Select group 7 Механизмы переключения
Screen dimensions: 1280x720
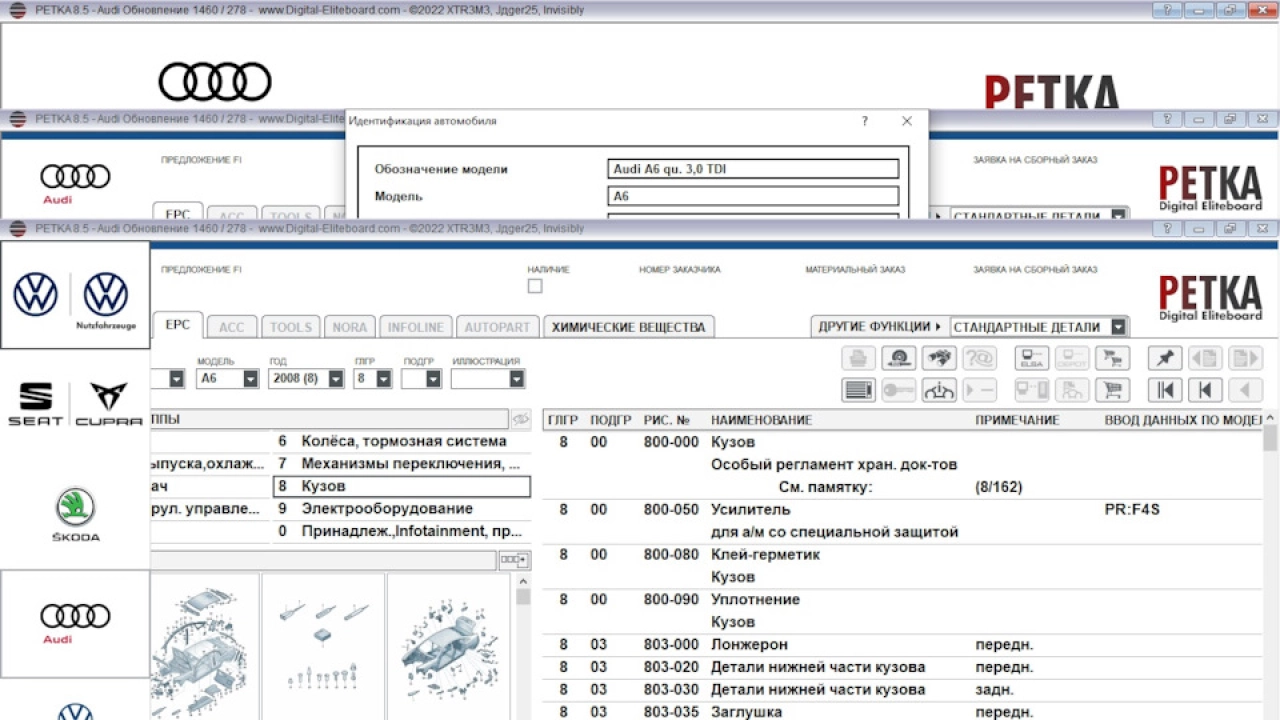(402, 464)
